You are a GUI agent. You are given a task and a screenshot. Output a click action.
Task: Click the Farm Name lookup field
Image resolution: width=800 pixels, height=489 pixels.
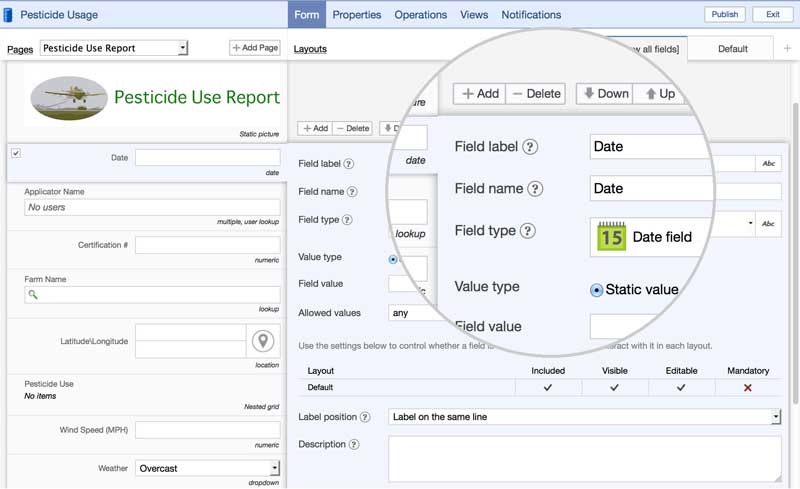pyautogui.click(x=152, y=295)
